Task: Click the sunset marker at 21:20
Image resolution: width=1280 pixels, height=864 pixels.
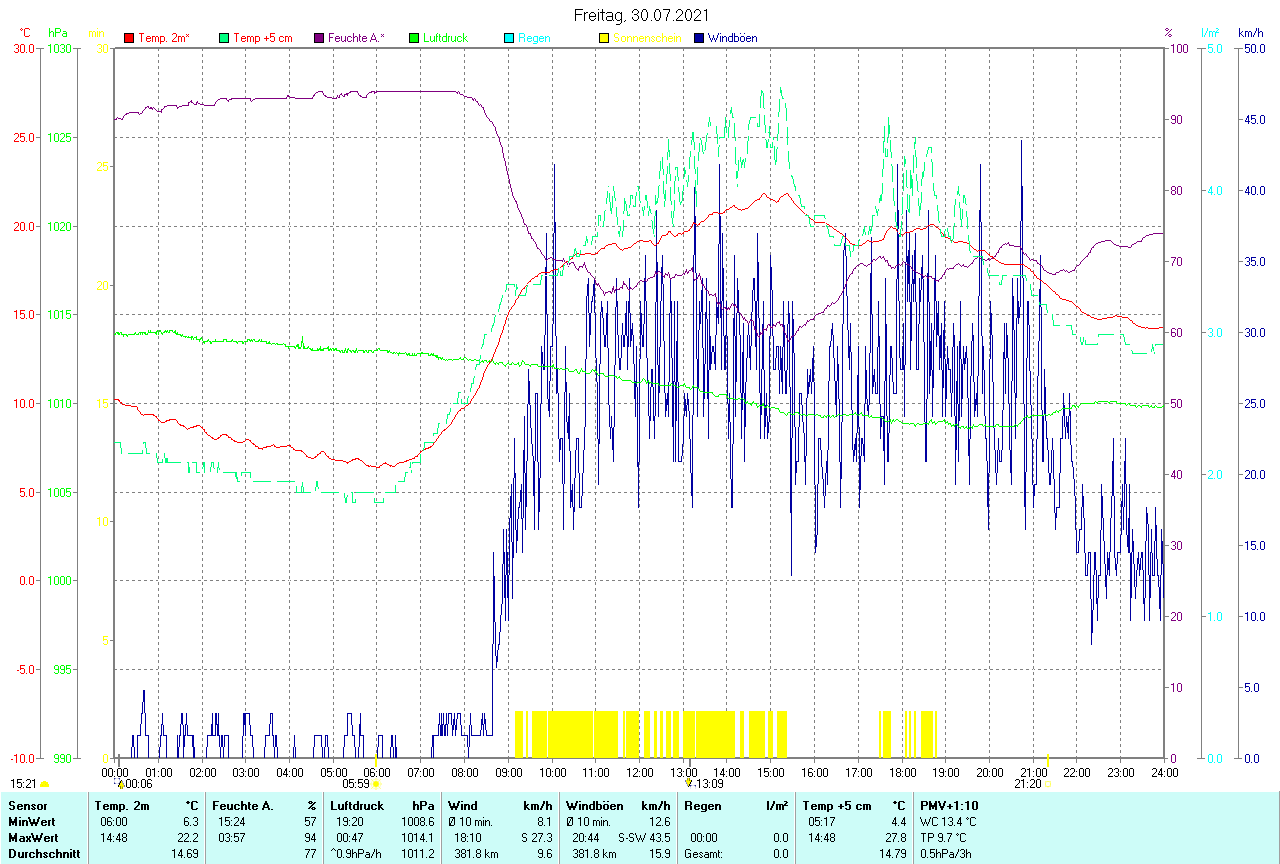Action: coord(1047,785)
